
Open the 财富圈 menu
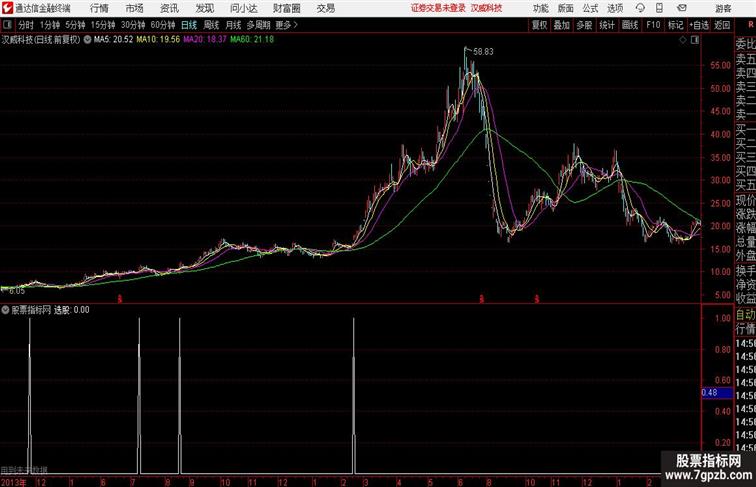286,8
